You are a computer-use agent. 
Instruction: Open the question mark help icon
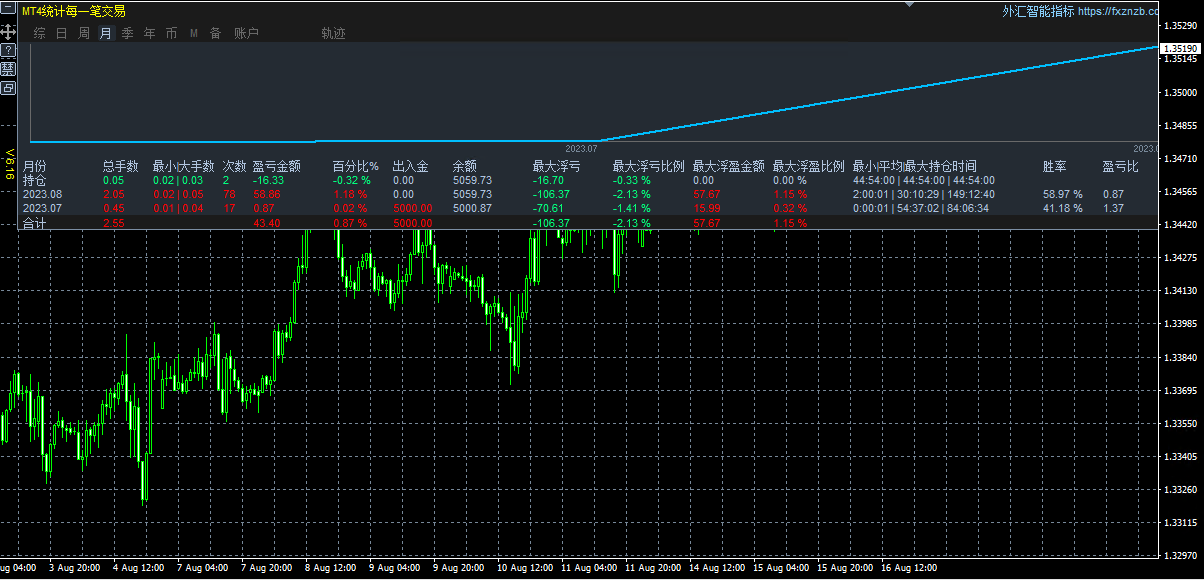click(x=7, y=50)
